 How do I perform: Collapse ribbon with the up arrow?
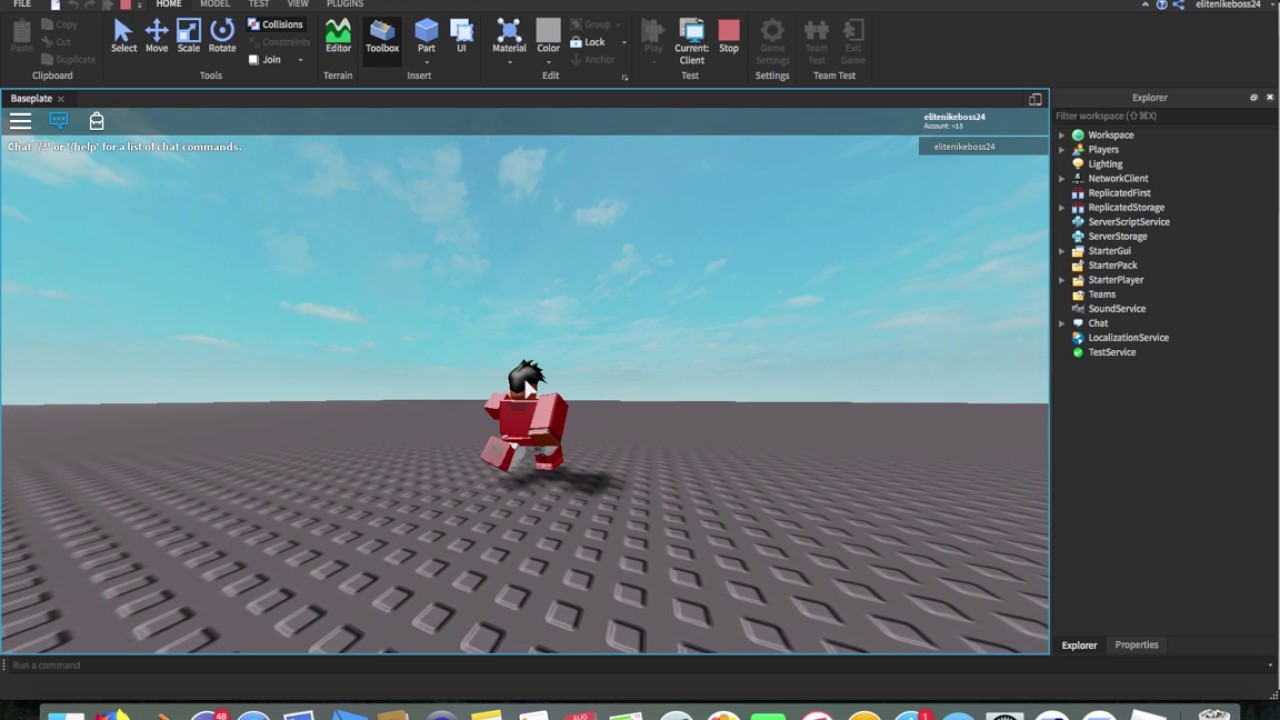(1146, 5)
